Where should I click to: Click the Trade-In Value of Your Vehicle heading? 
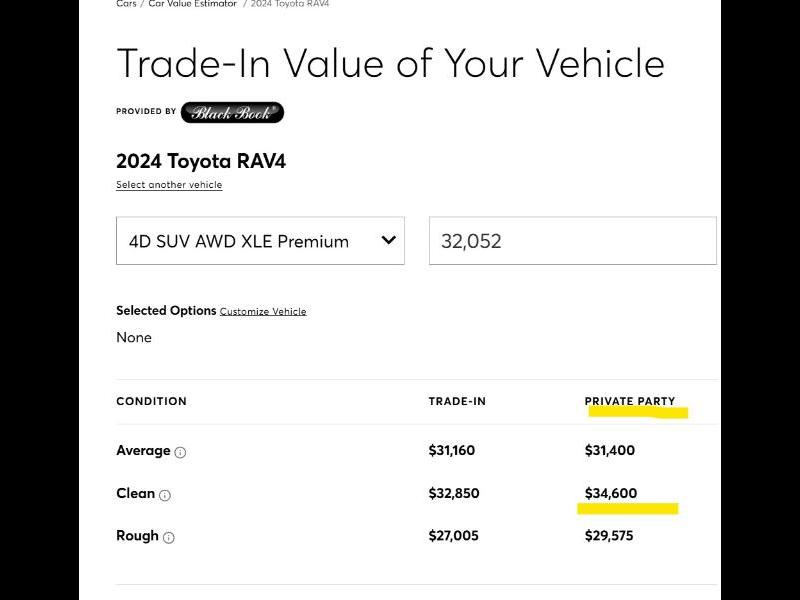click(x=390, y=63)
